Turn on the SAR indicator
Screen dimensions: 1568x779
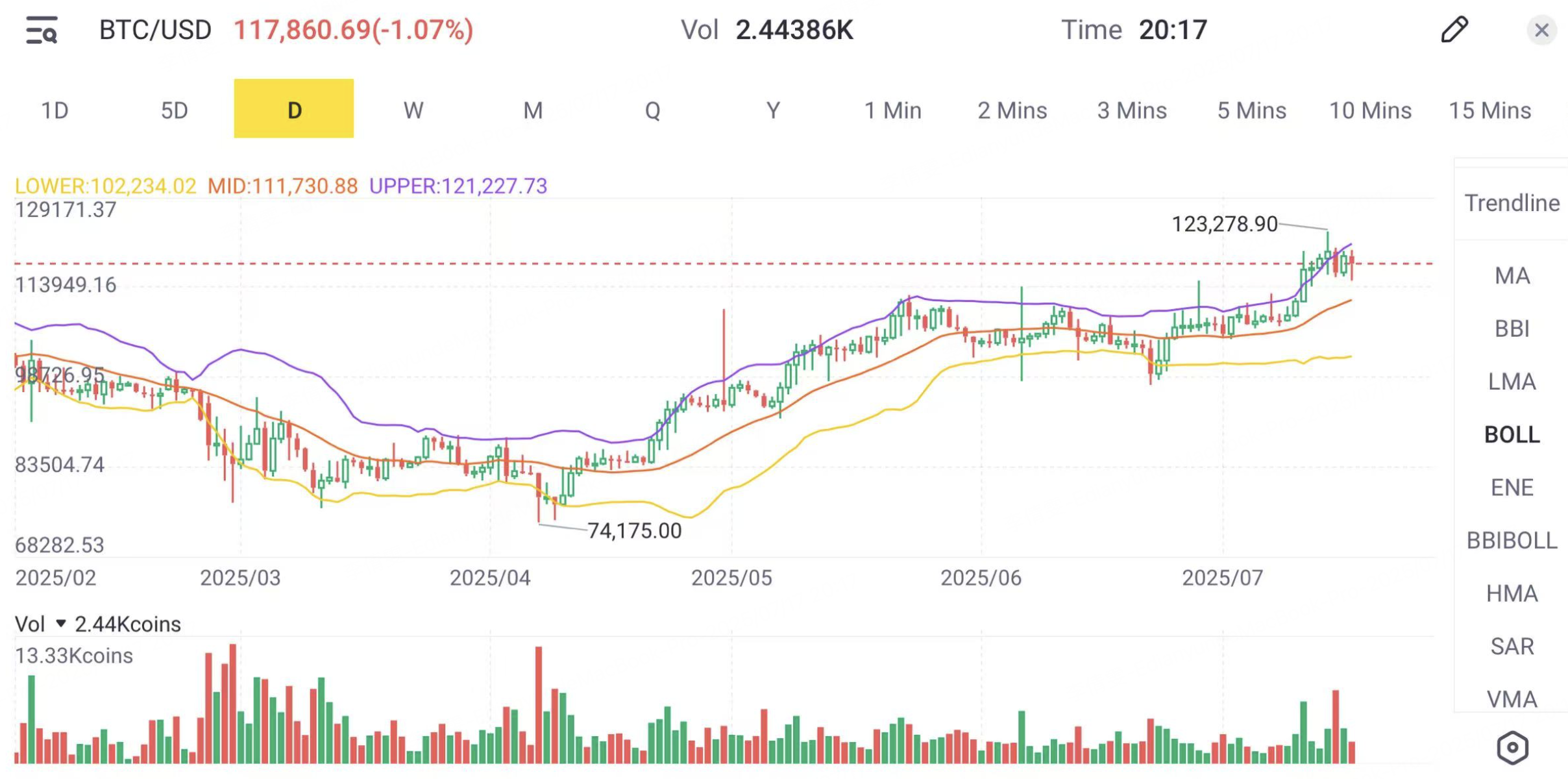click(1512, 646)
